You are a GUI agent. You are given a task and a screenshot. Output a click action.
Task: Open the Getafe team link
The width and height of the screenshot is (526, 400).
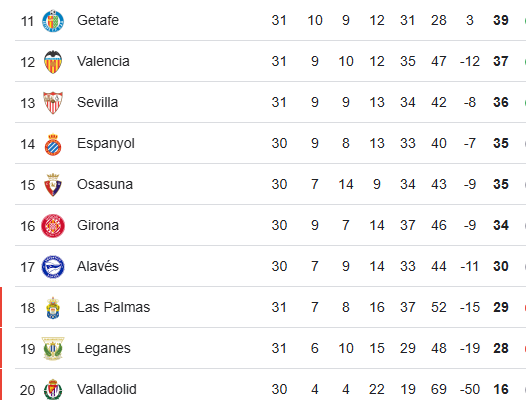(x=98, y=20)
